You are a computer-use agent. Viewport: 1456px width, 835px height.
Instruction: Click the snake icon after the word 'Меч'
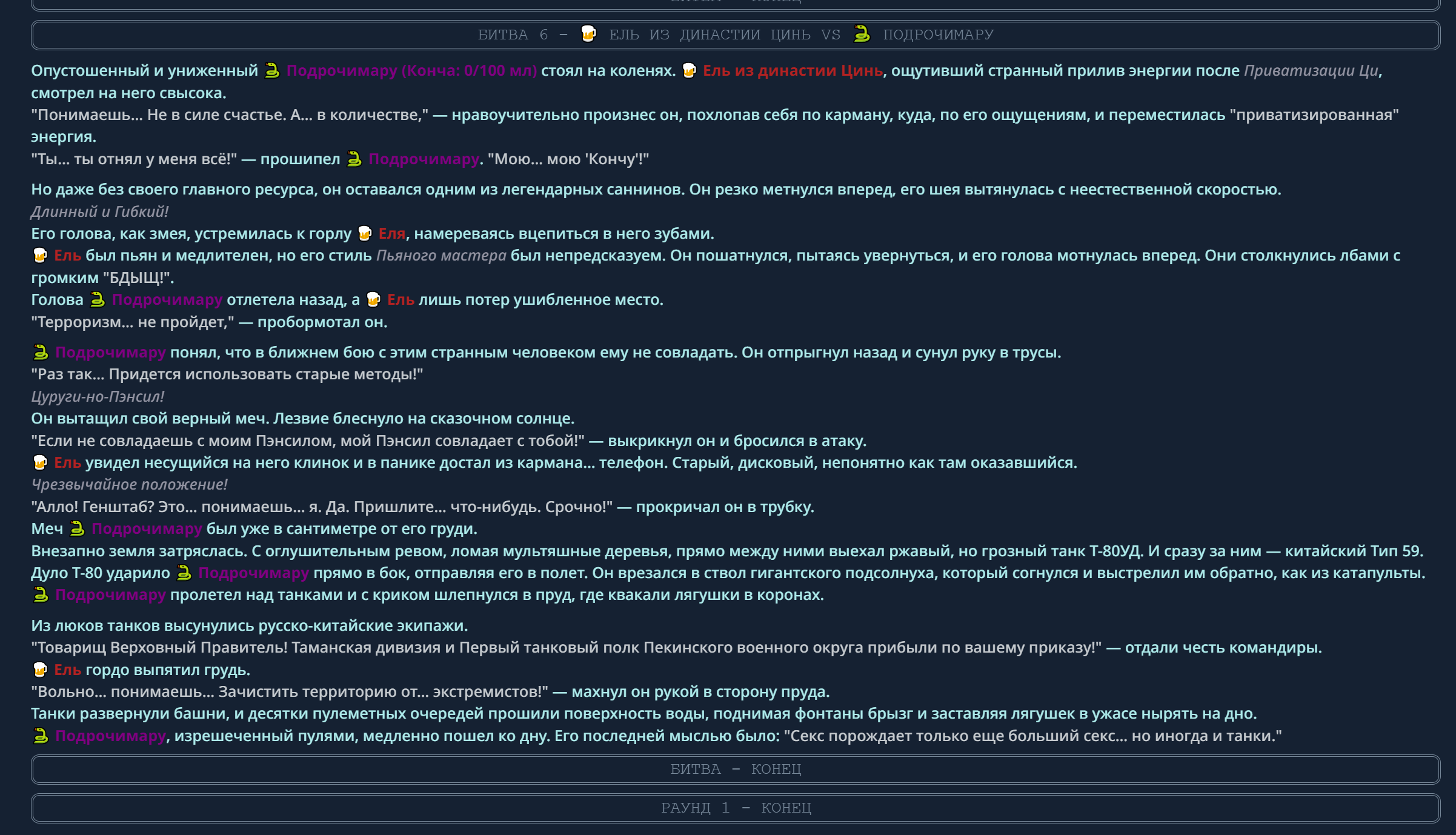pos(77,529)
